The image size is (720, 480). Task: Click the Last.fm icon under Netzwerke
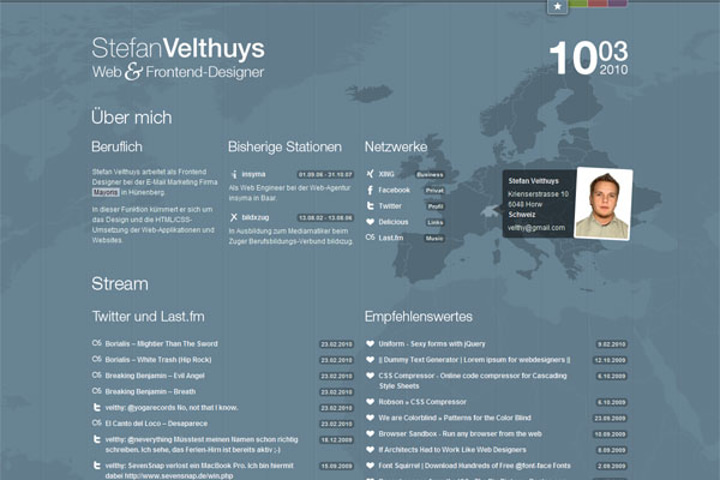pos(370,237)
